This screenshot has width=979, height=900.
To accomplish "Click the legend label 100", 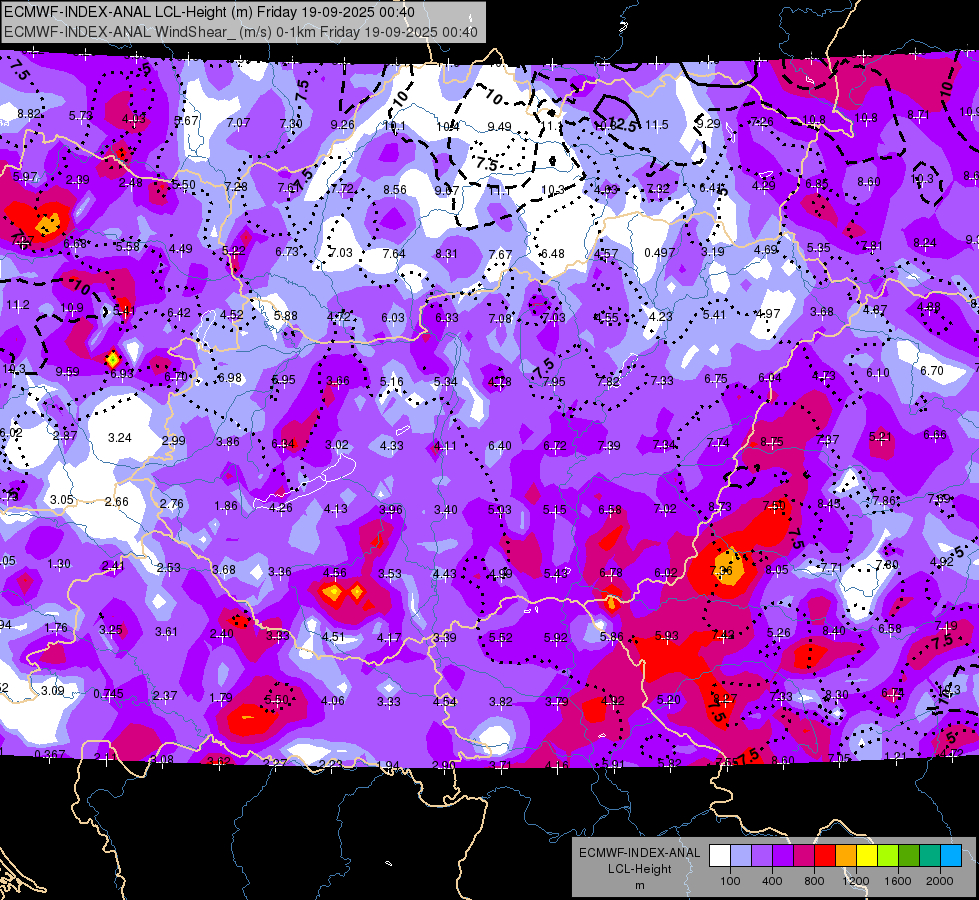I will pyautogui.click(x=730, y=881).
